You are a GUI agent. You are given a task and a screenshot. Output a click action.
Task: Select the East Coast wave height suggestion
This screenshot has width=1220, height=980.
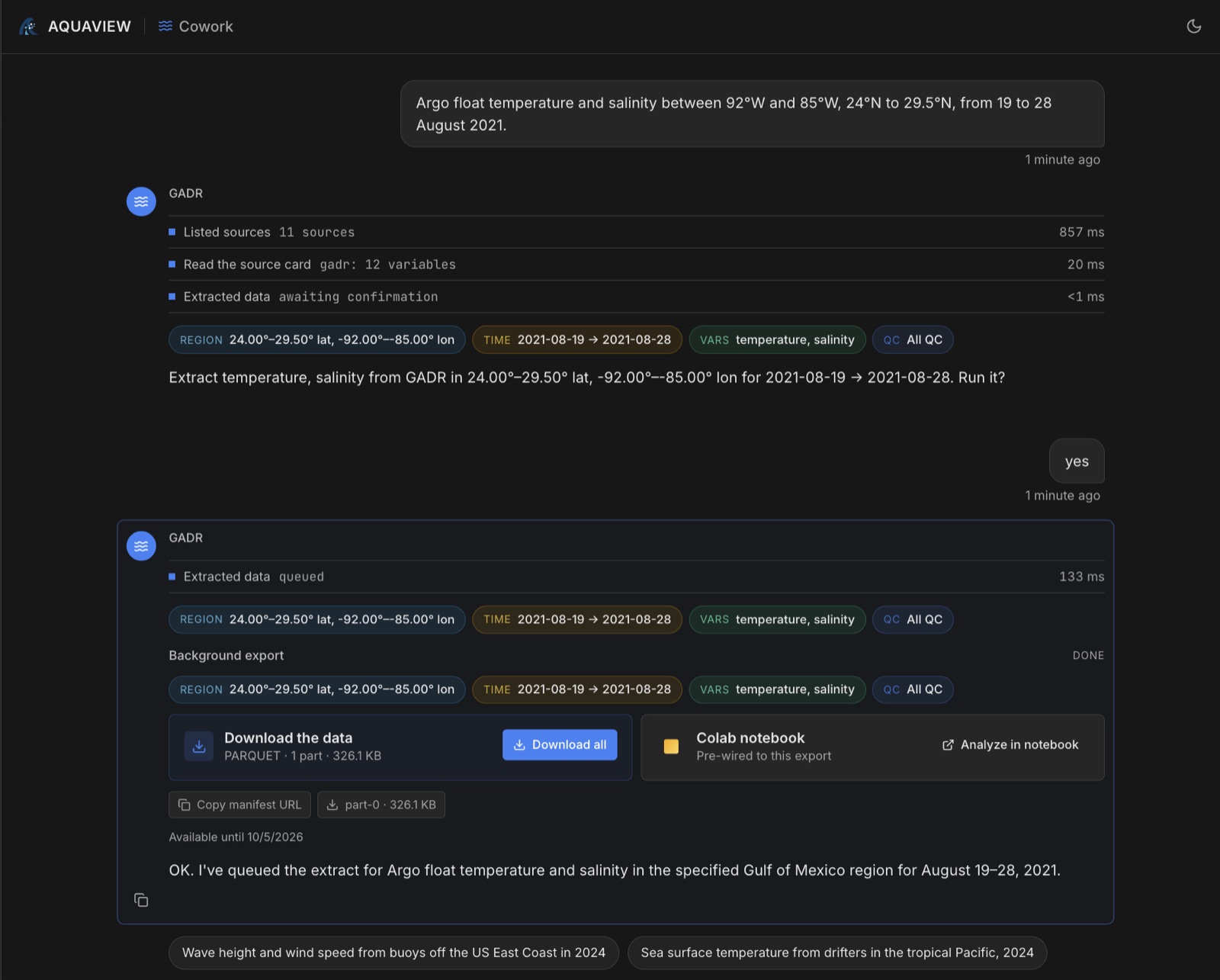[x=393, y=953]
